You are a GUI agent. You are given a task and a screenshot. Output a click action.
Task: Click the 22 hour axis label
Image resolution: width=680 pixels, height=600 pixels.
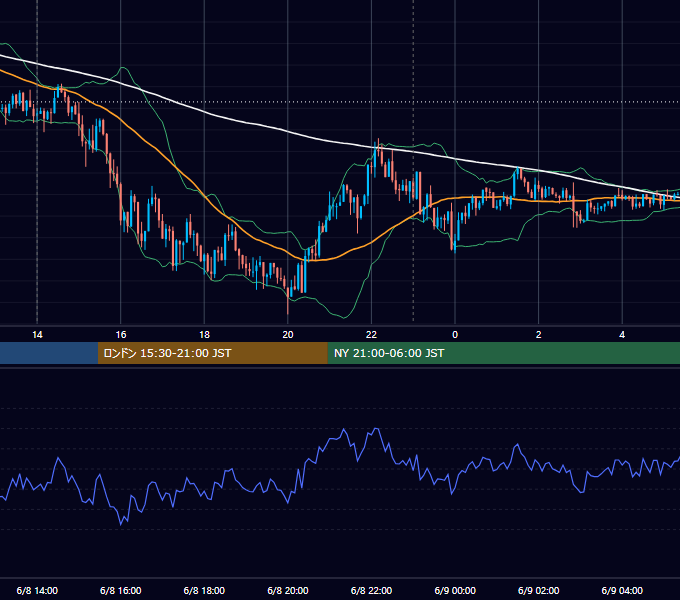[x=371, y=335]
